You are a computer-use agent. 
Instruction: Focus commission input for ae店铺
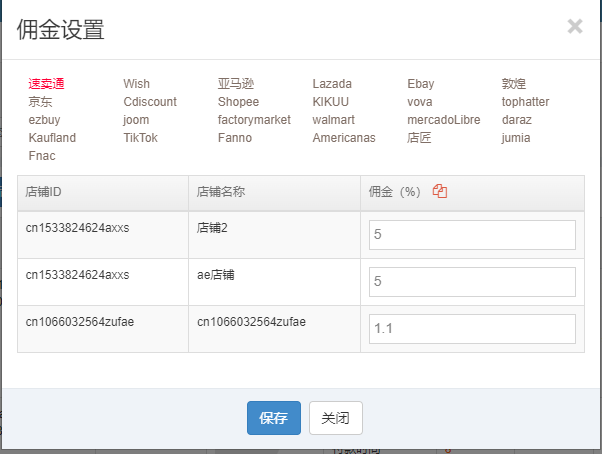coord(472,282)
